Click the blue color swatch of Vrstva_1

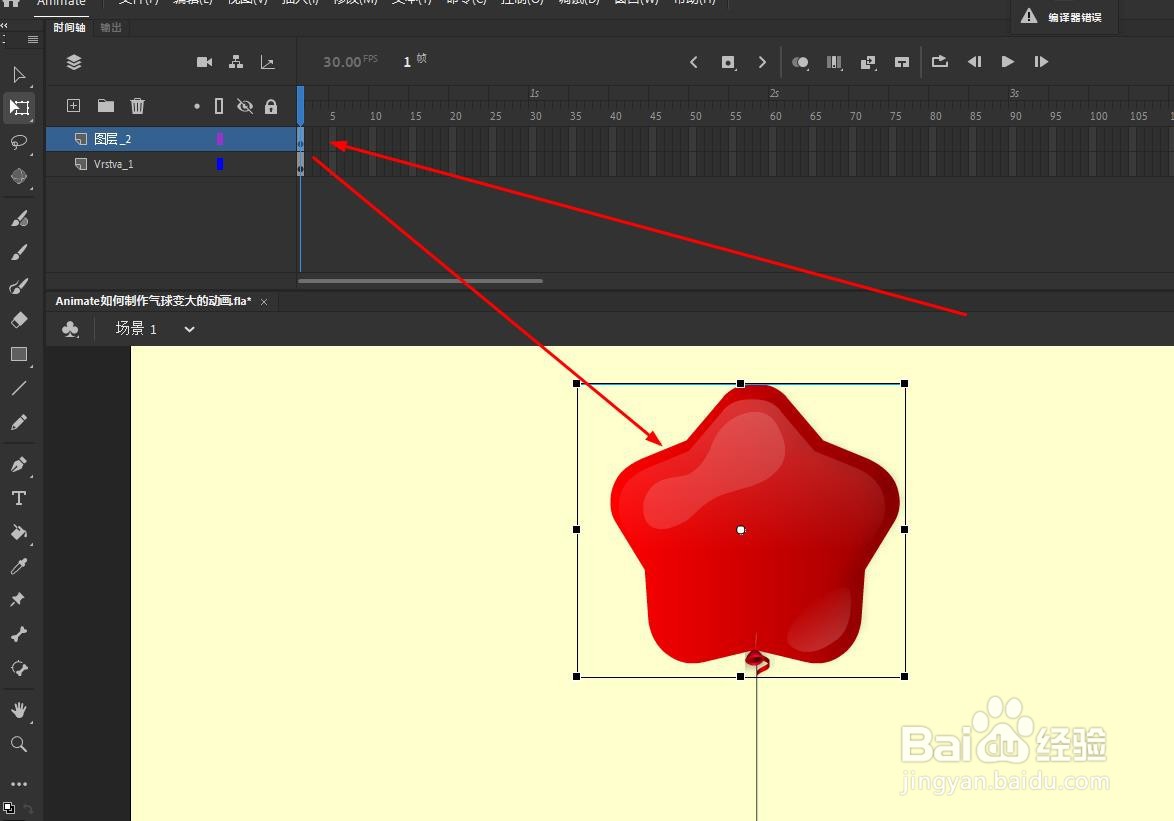tap(220, 164)
